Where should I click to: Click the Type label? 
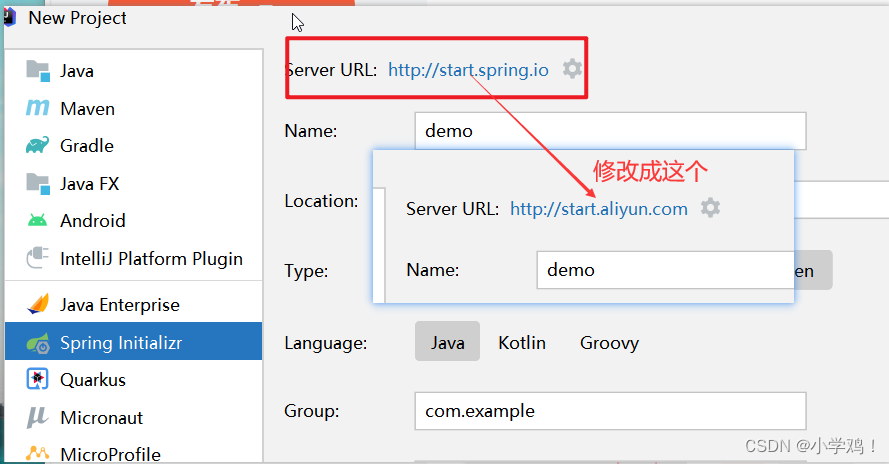pyautogui.click(x=306, y=271)
